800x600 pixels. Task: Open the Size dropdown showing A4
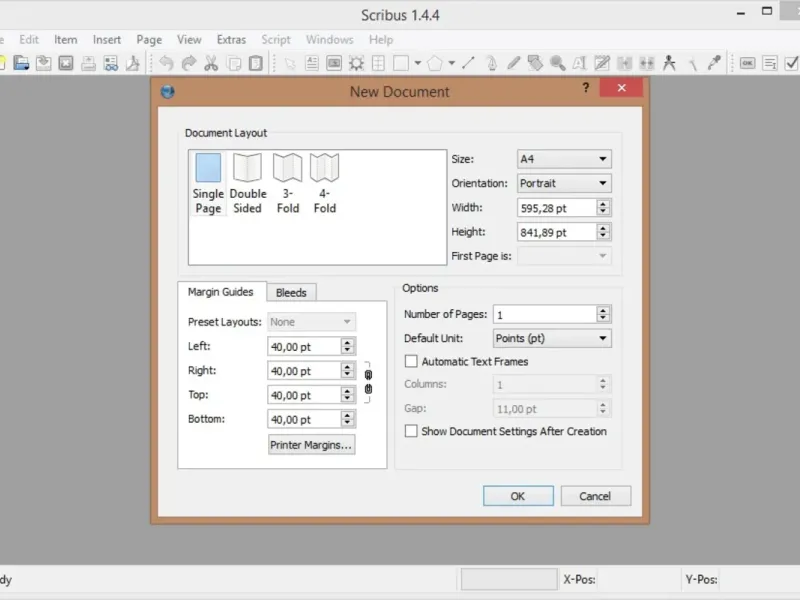[564, 159]
